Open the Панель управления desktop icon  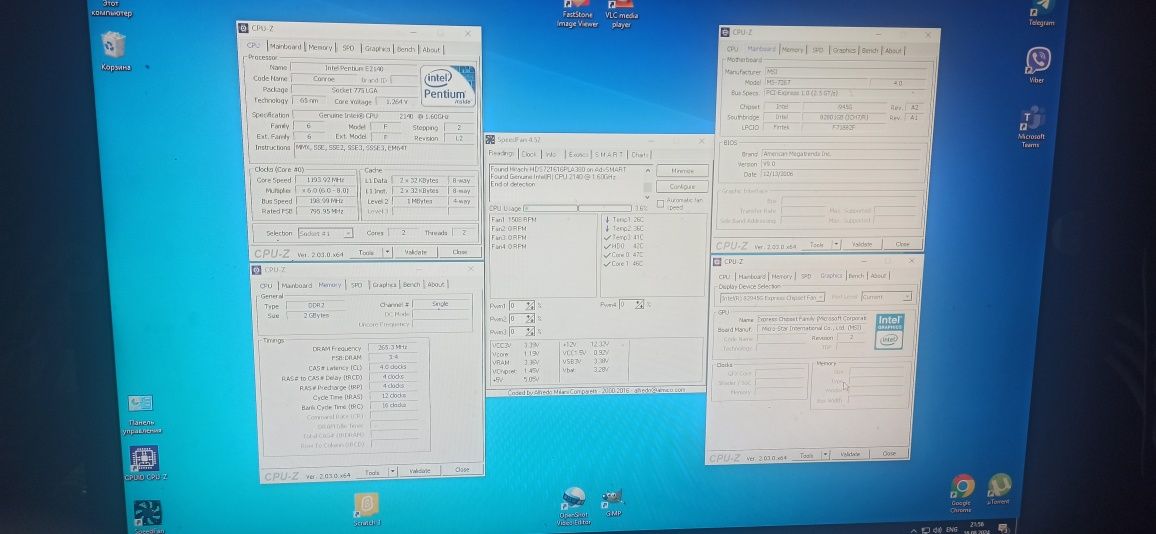point(140,414)
